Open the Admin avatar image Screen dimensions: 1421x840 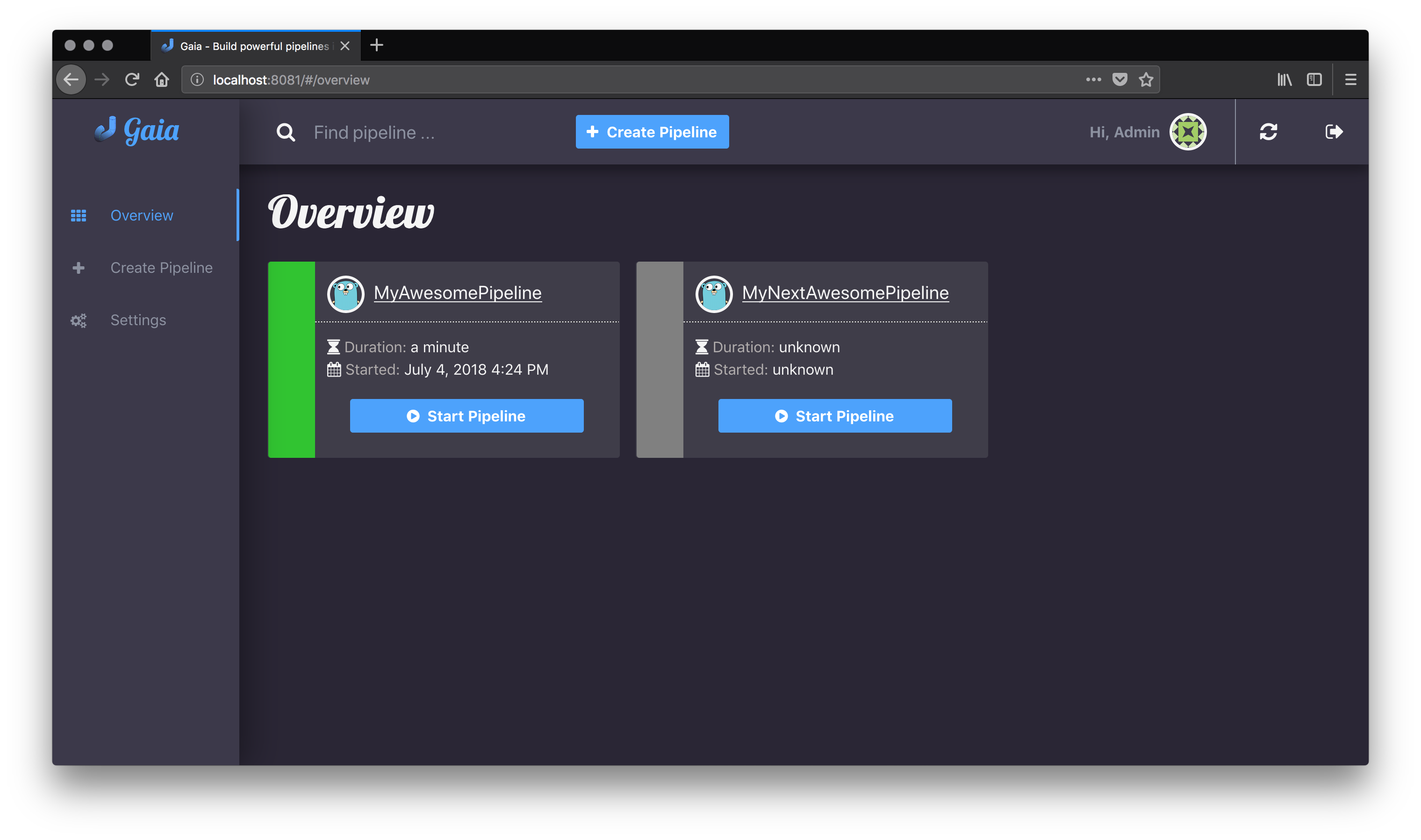point(1188,132)
